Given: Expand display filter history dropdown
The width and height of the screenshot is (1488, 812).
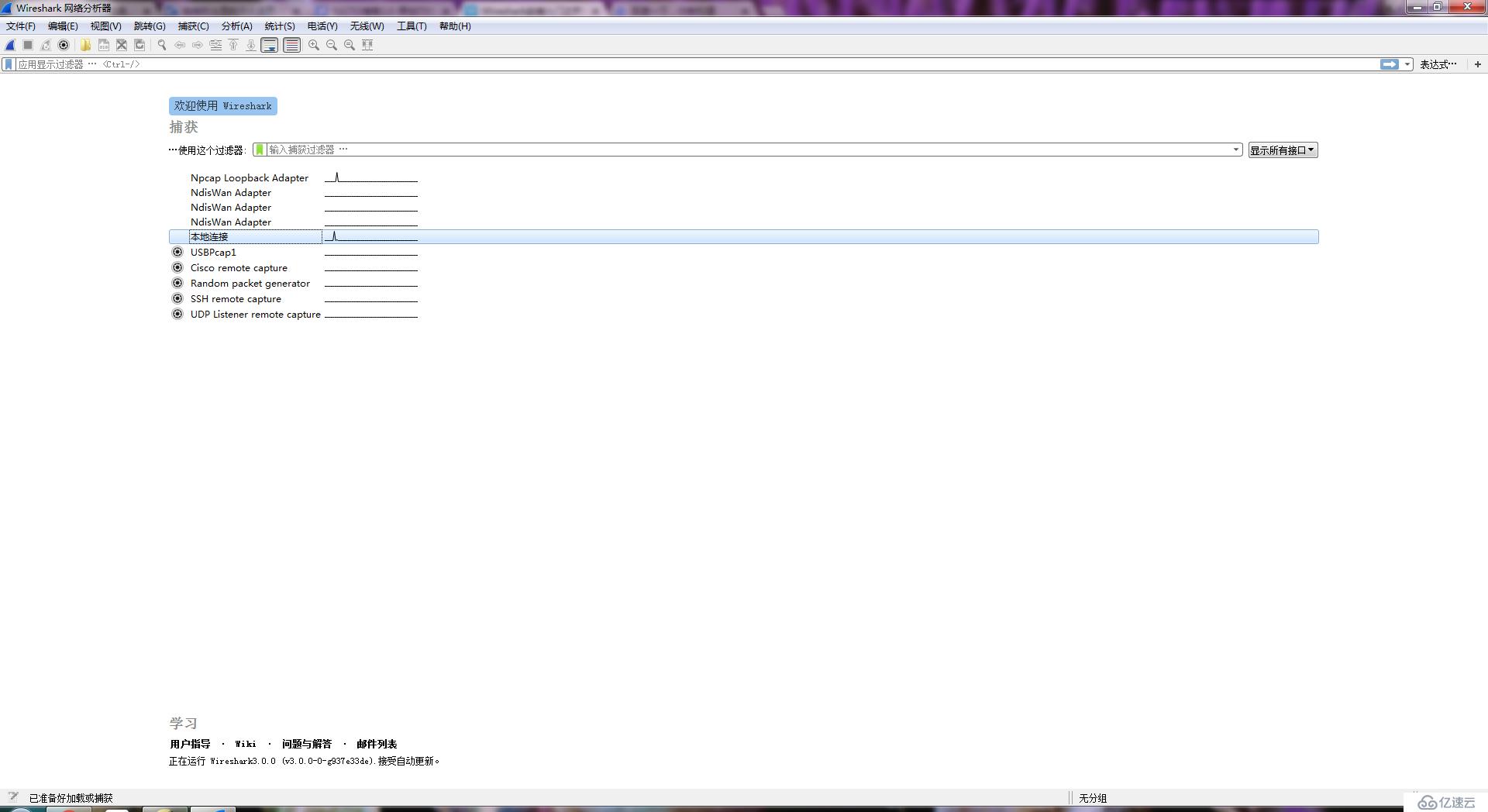Looking at the screenshot, I should [1407, 64].
